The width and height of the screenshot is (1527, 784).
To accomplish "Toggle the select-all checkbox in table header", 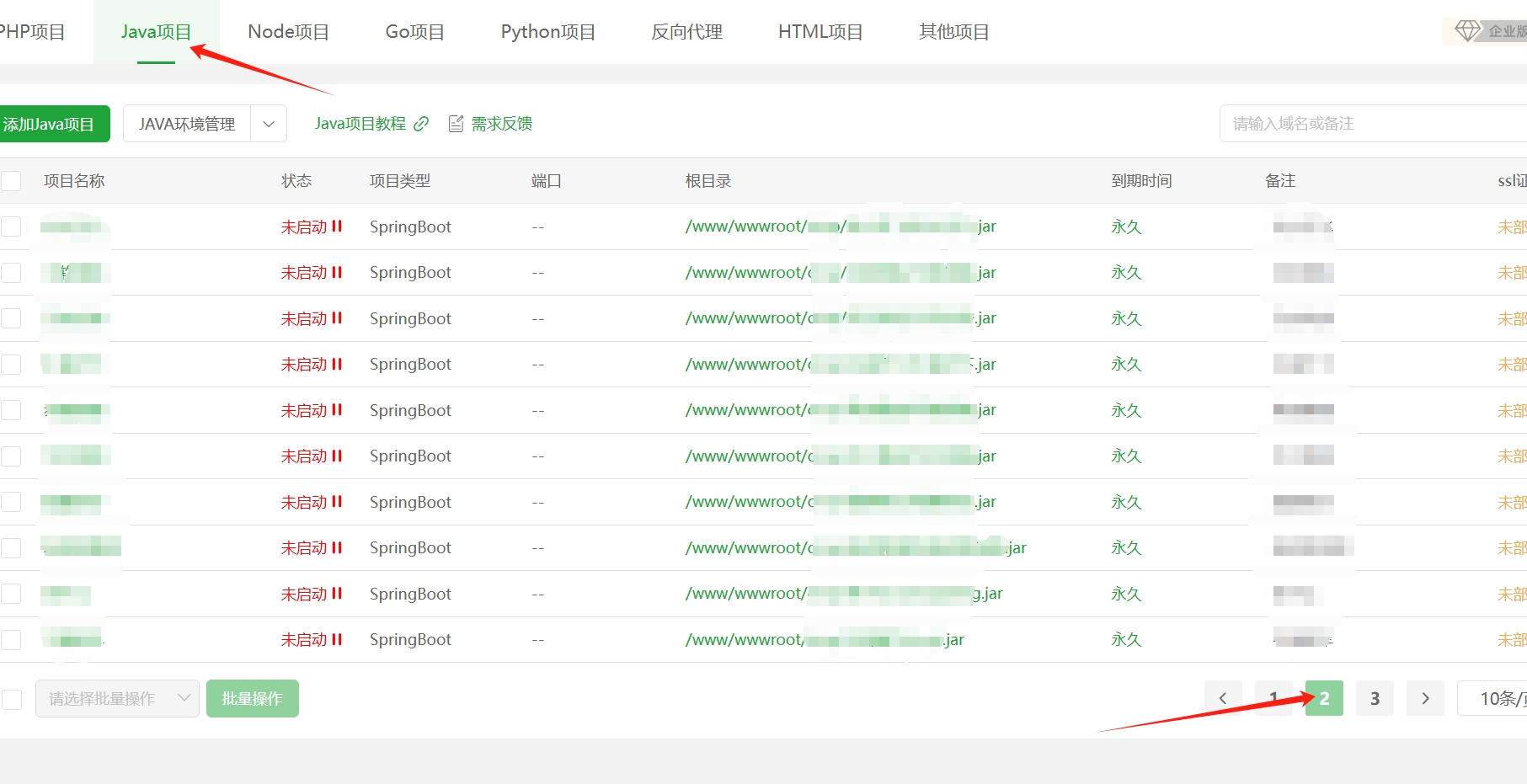I will click(x=11, y=181).
